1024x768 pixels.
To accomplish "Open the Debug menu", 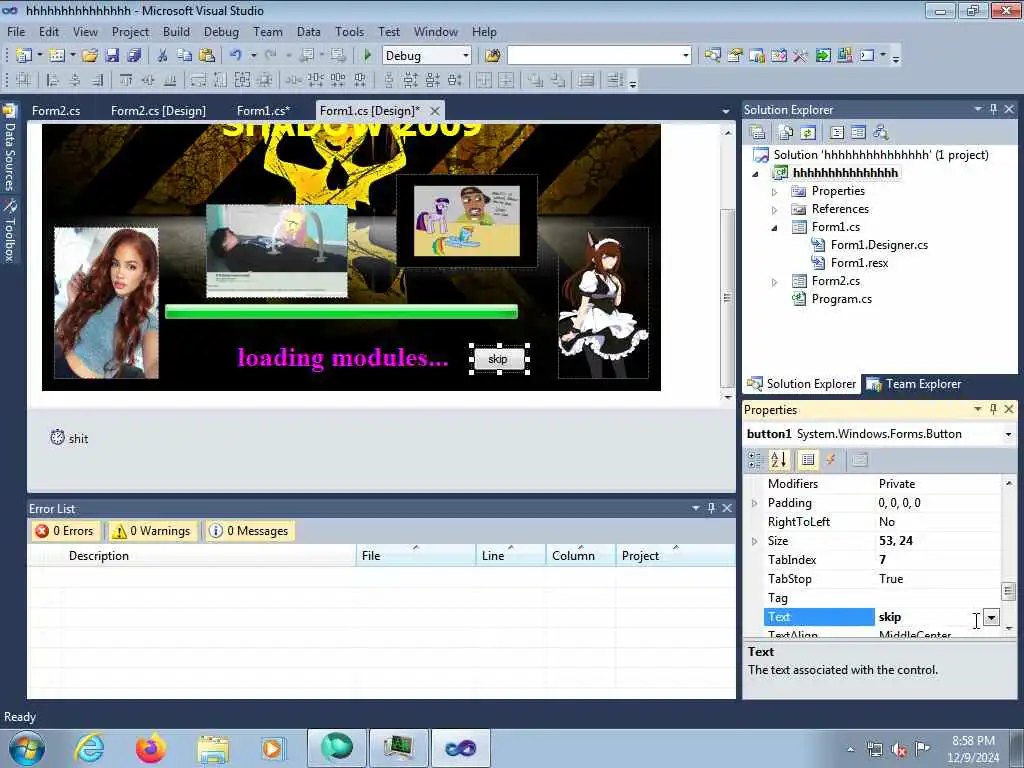I will (x=221, y=31).
